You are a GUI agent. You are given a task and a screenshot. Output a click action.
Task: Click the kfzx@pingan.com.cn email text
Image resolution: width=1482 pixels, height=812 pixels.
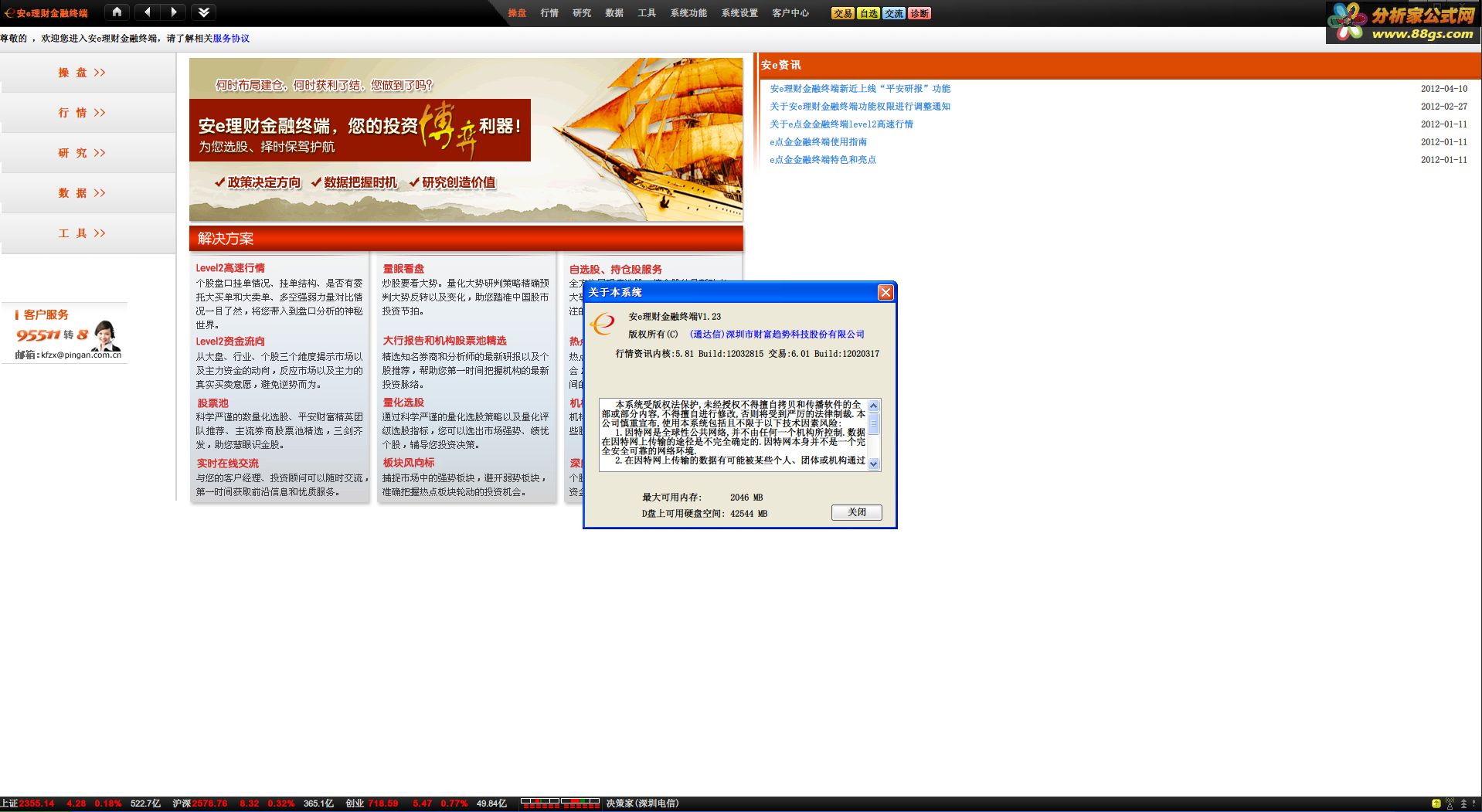click(81, 355)
